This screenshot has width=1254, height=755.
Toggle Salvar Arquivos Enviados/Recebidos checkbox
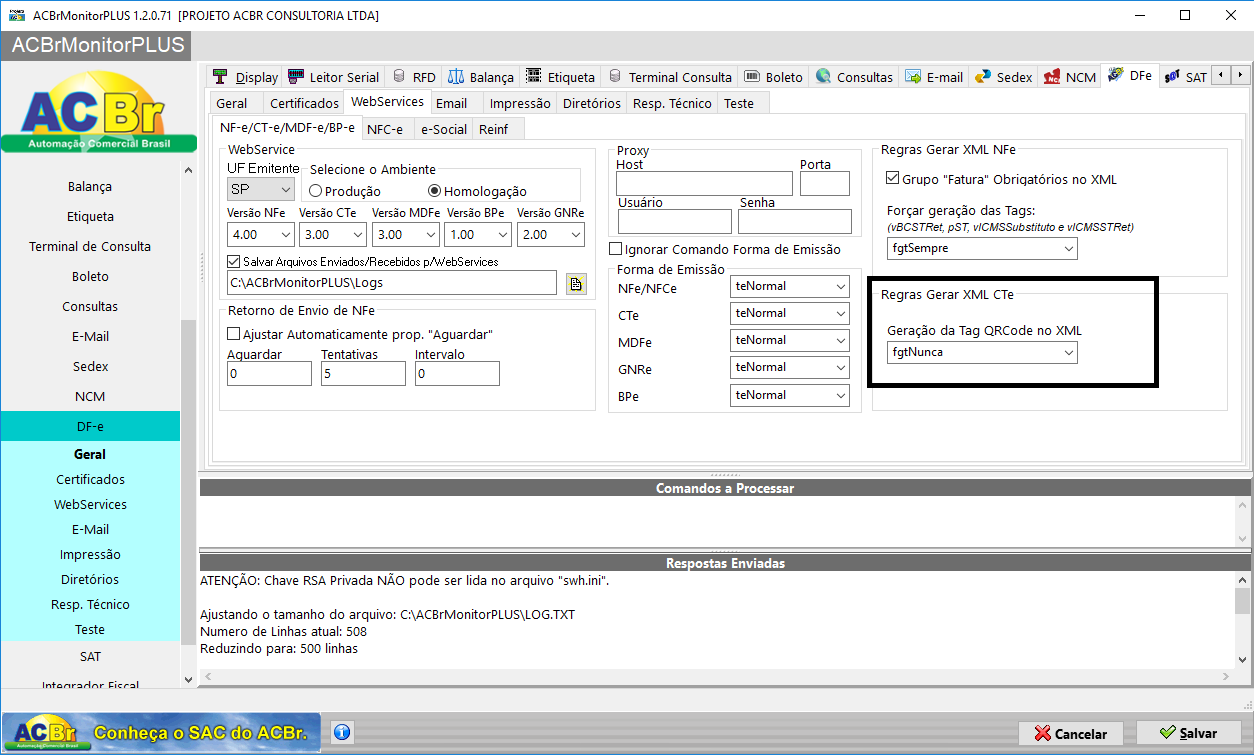pos(234,262)
